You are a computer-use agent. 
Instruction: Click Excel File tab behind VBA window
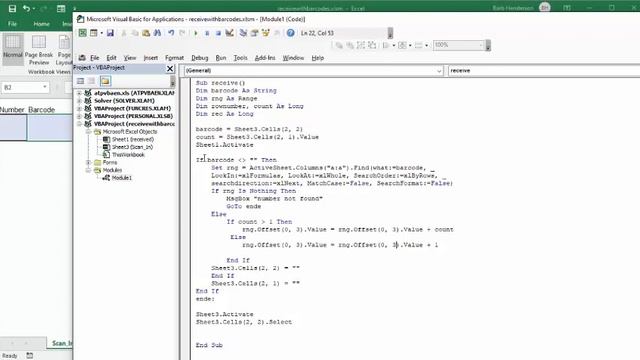click(13, 24)
